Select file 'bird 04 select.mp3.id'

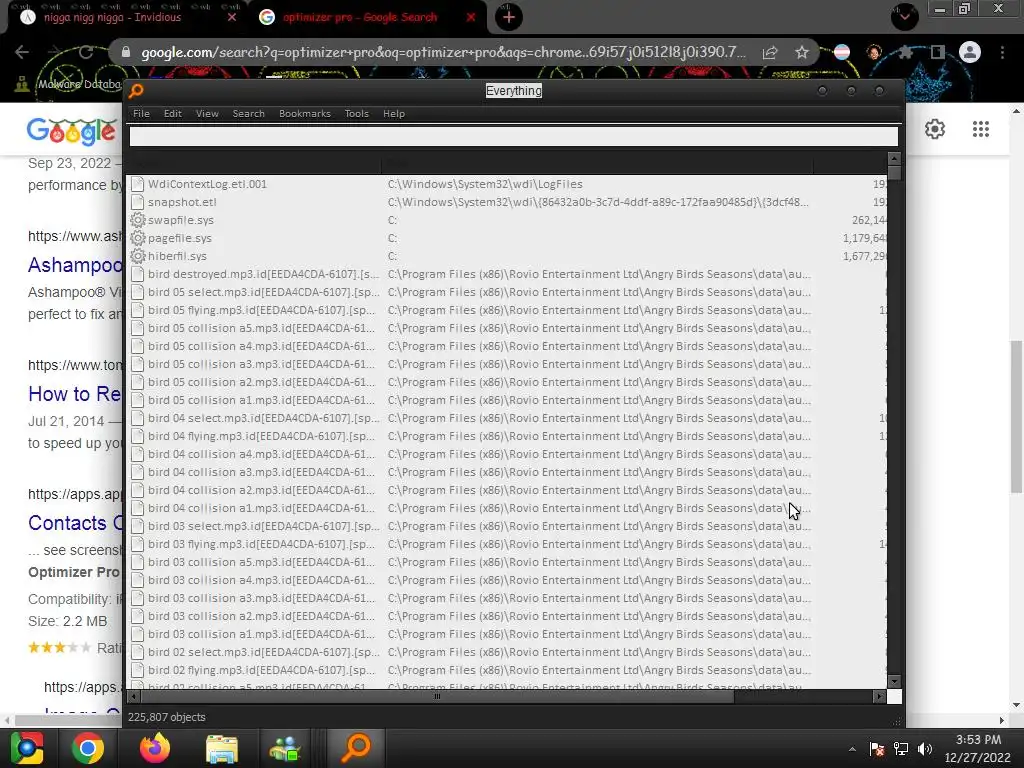(x=263, y=418)
